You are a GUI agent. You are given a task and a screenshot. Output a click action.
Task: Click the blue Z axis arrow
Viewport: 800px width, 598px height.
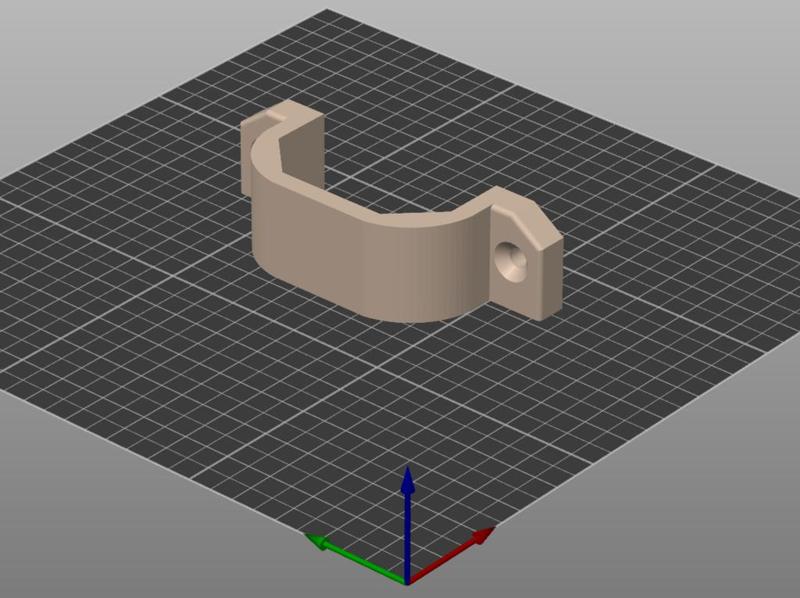click(x=407, y=525)
